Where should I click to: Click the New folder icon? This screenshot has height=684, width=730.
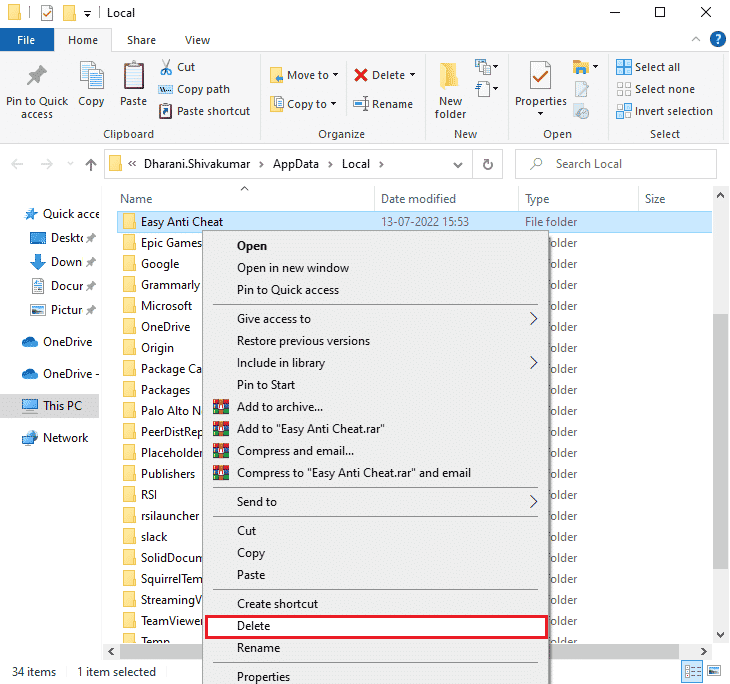coord(449,75)
